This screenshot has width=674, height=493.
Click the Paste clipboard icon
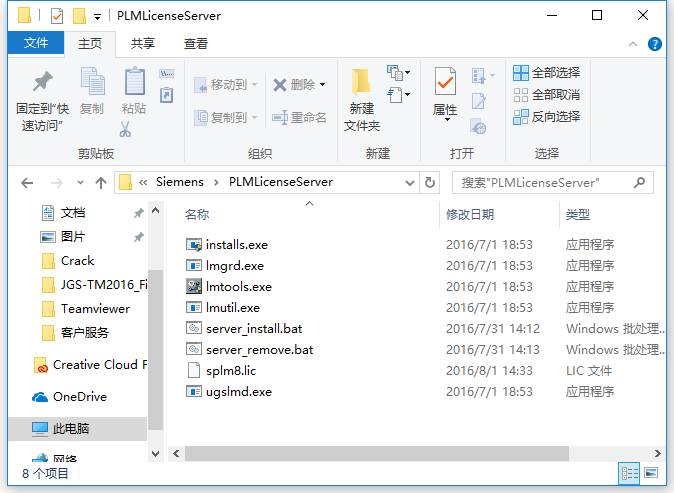tap(134, 81)
